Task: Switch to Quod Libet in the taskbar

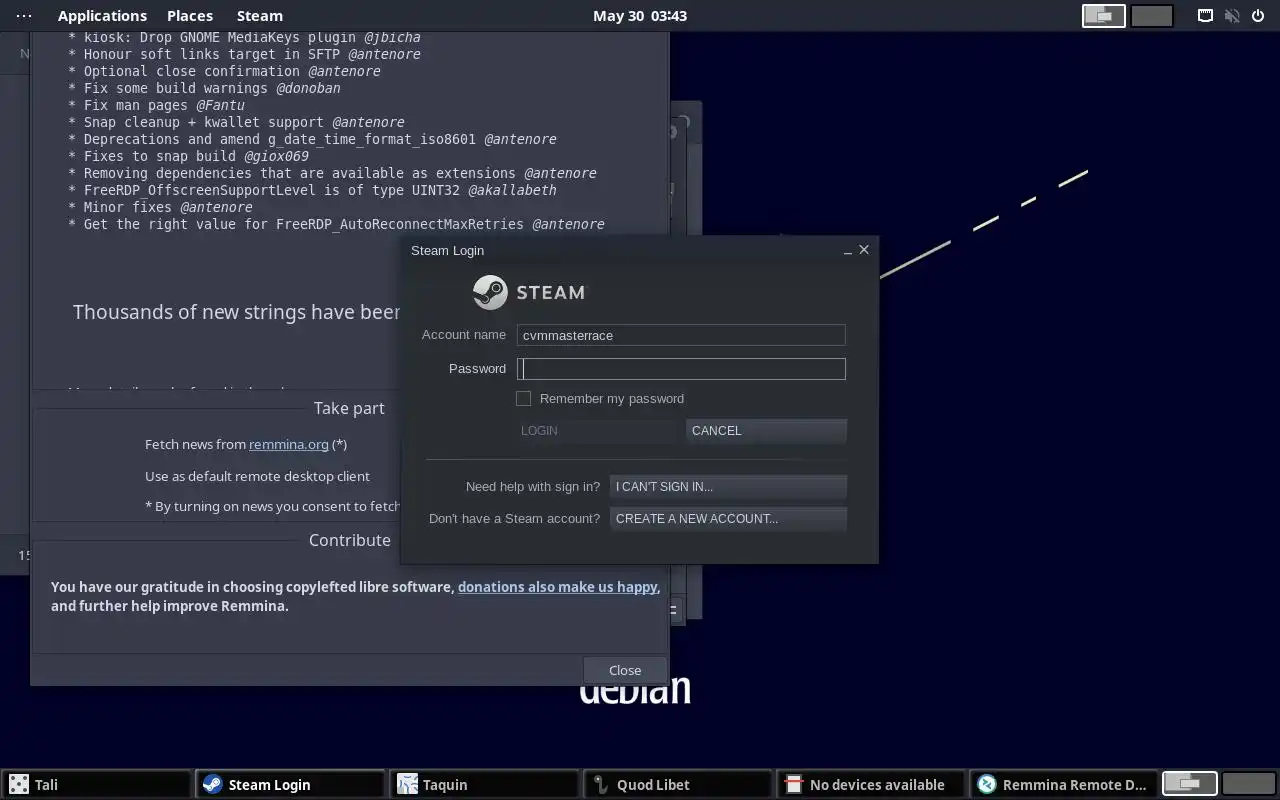Action: pyautogui.click(x=678, y=784)
